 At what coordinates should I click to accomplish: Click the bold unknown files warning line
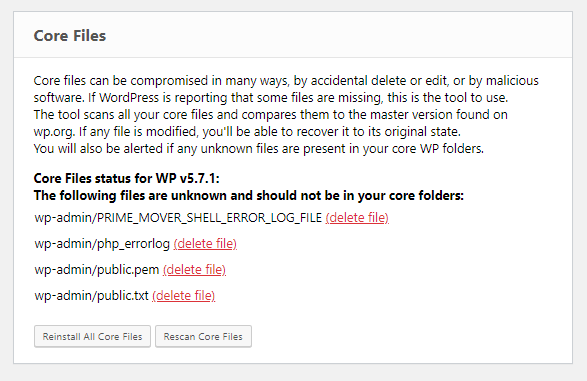click(x=249, y=195)
